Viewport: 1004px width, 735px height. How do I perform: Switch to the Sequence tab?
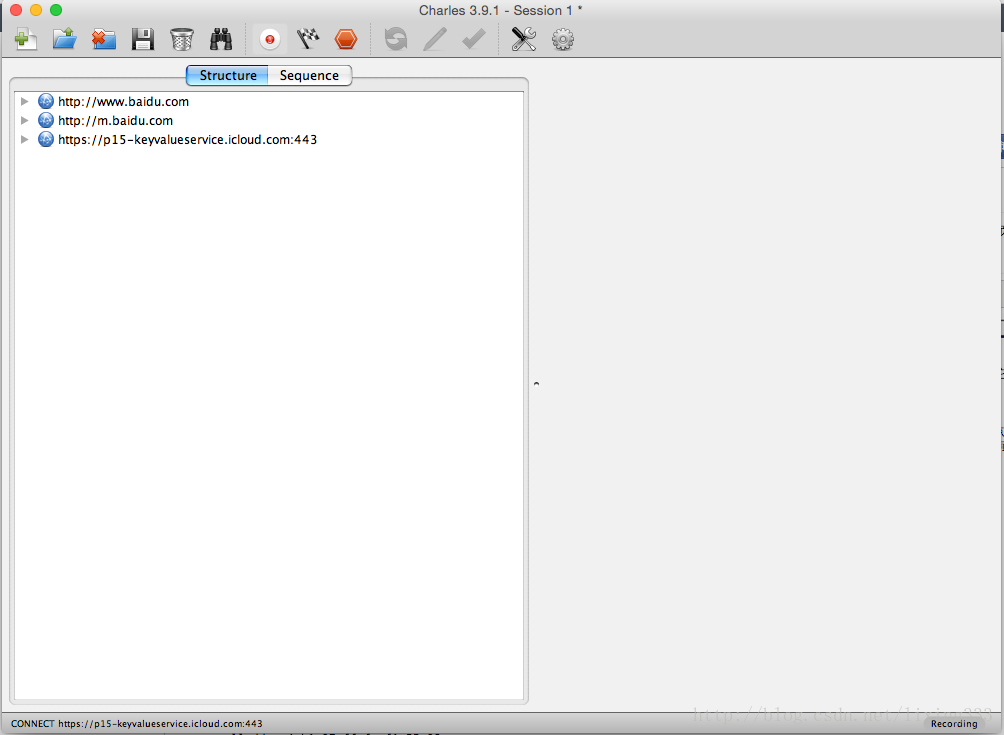coord(309,76)
